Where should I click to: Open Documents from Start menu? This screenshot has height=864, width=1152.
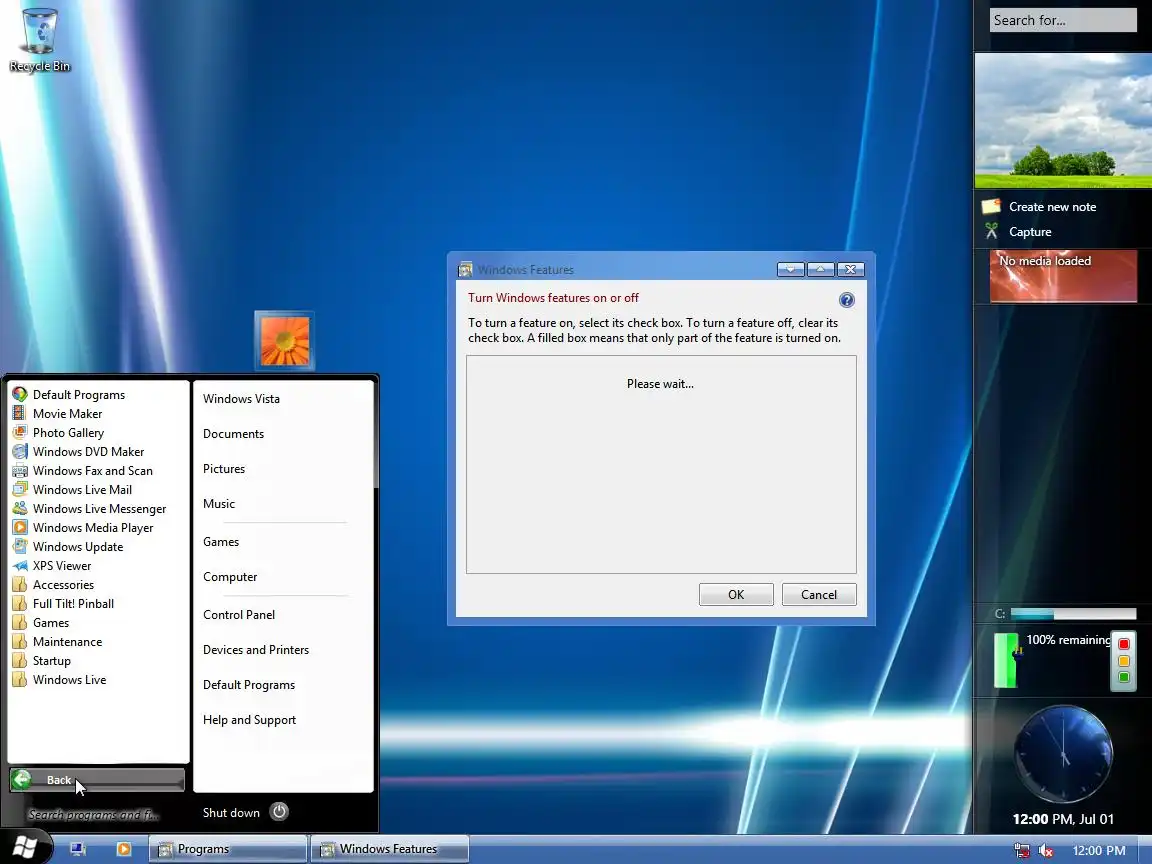coord(234,433)
